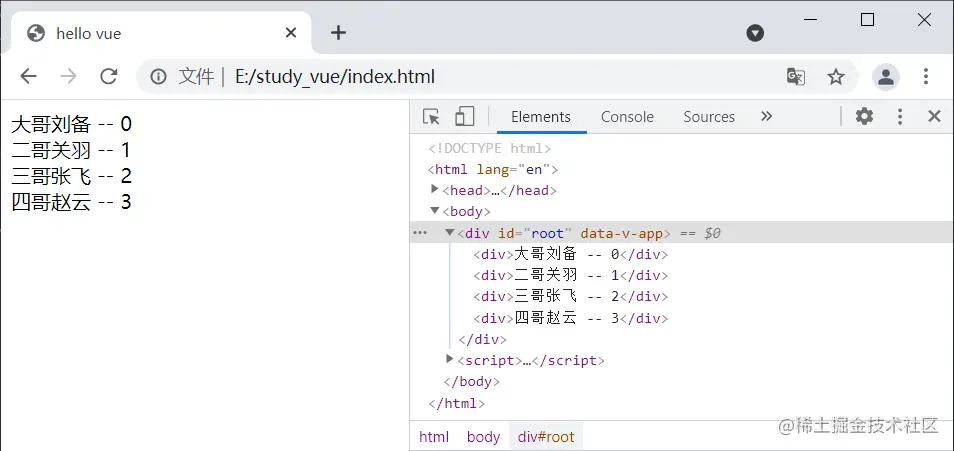Open Chrome three-dot menu
Image resolution: width=954 pixels, height=451 pixels.
925,77
